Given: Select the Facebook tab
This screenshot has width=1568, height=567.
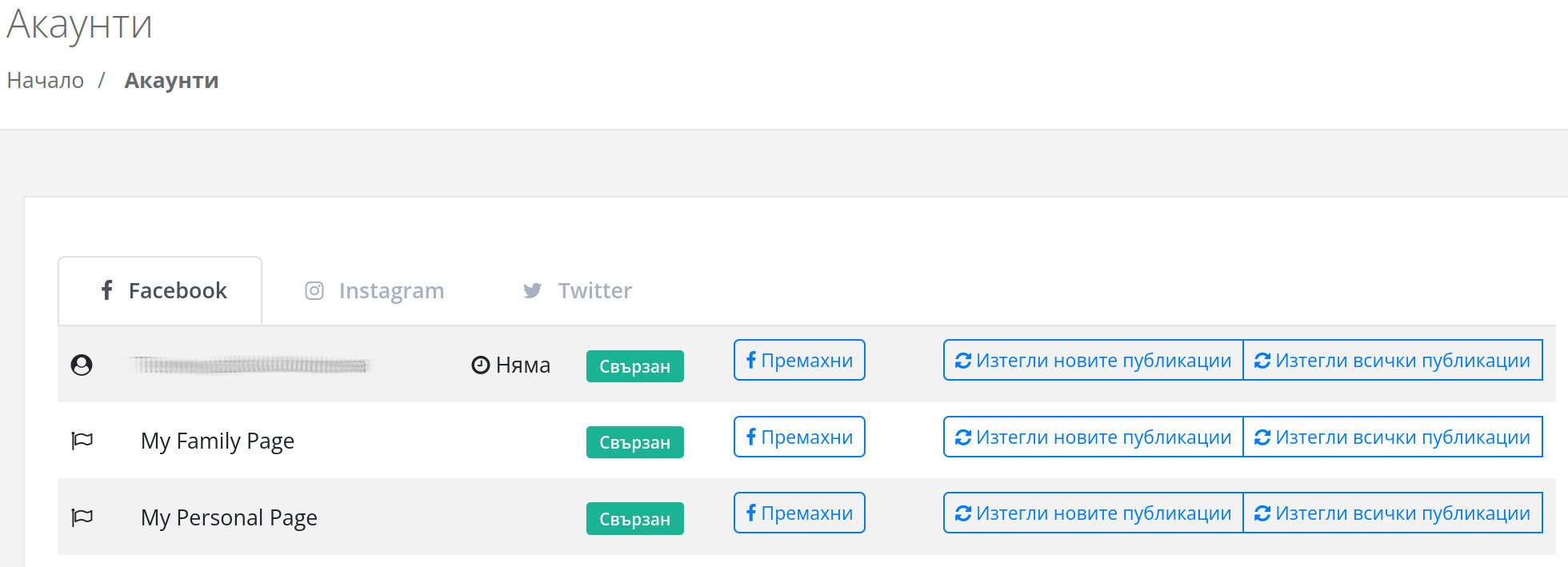Looking at the screenshot, I should click(160, 290).
